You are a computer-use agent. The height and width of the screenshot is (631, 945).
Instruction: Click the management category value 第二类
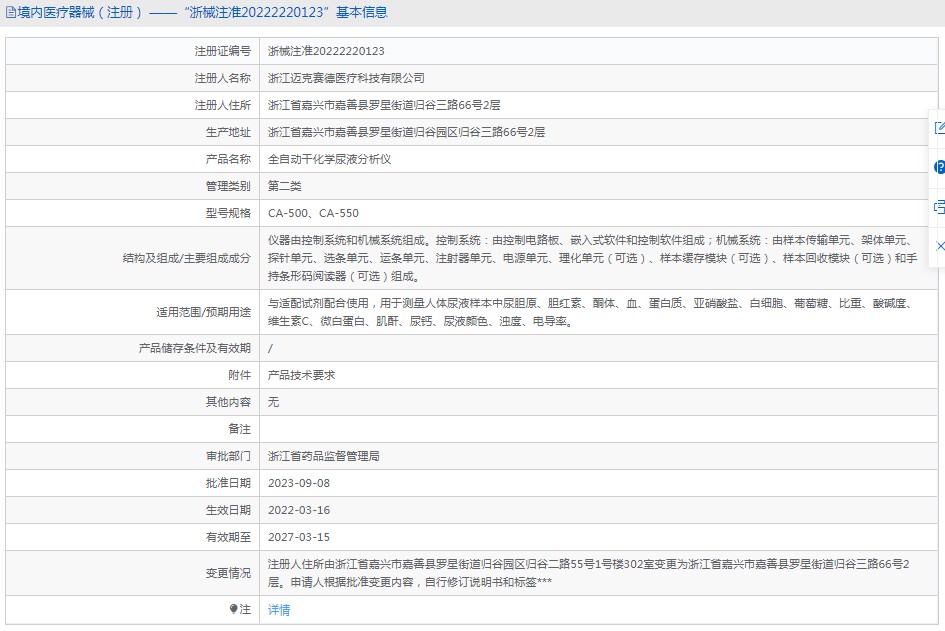tap(284, 186)
